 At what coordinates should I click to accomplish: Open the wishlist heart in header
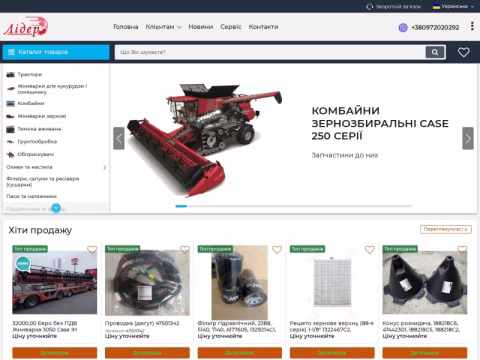(464, 52)
